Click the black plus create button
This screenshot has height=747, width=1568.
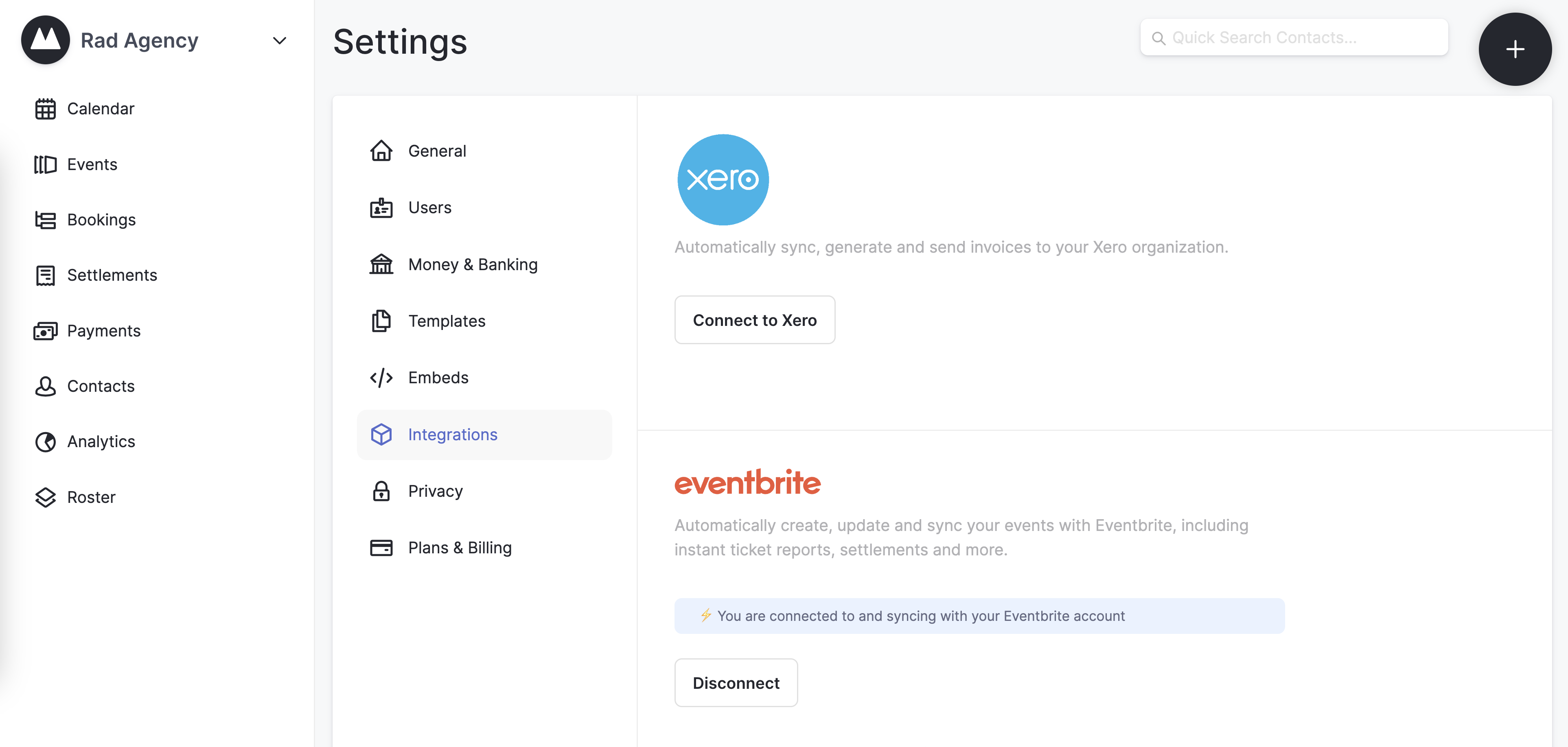click(1514, 49)
